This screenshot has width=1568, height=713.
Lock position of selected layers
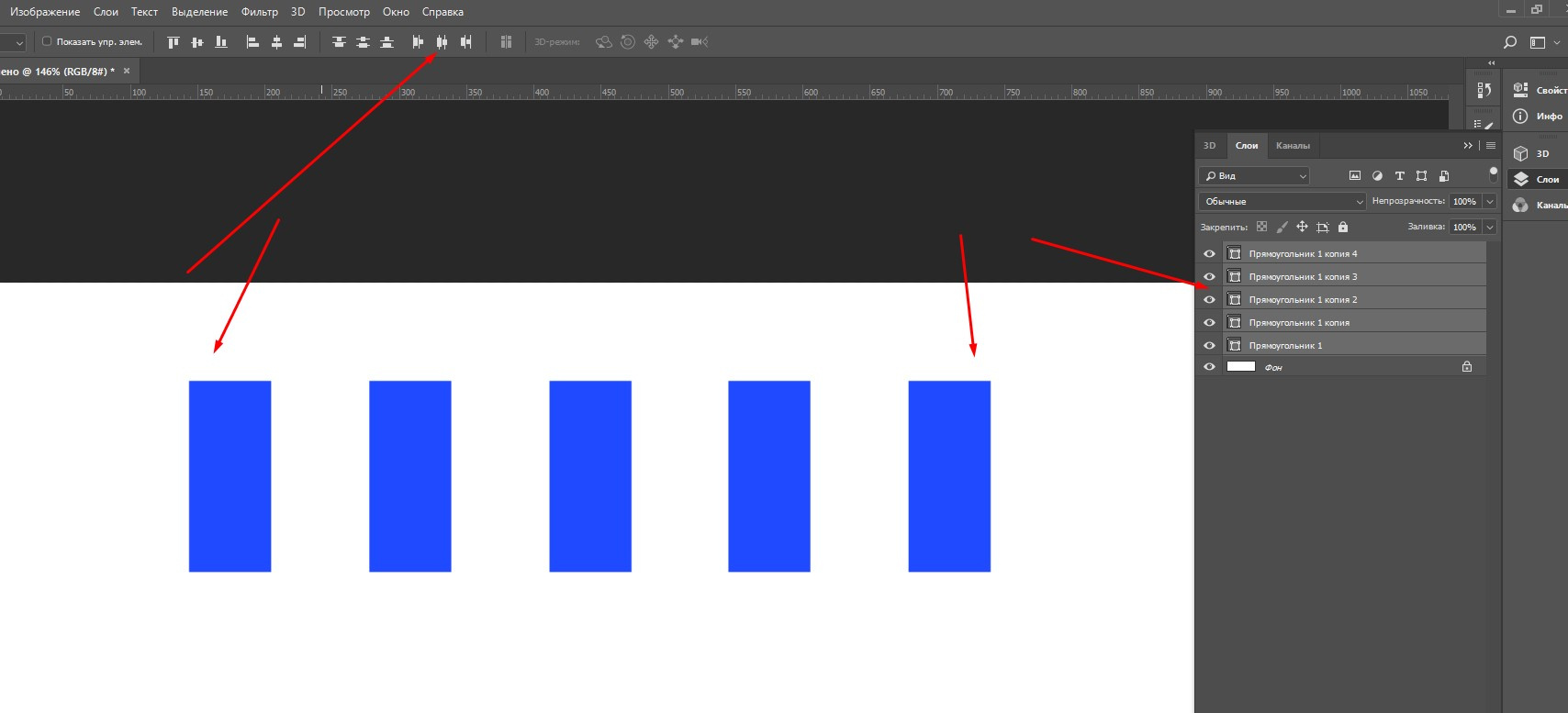[x=1302, y=227]
